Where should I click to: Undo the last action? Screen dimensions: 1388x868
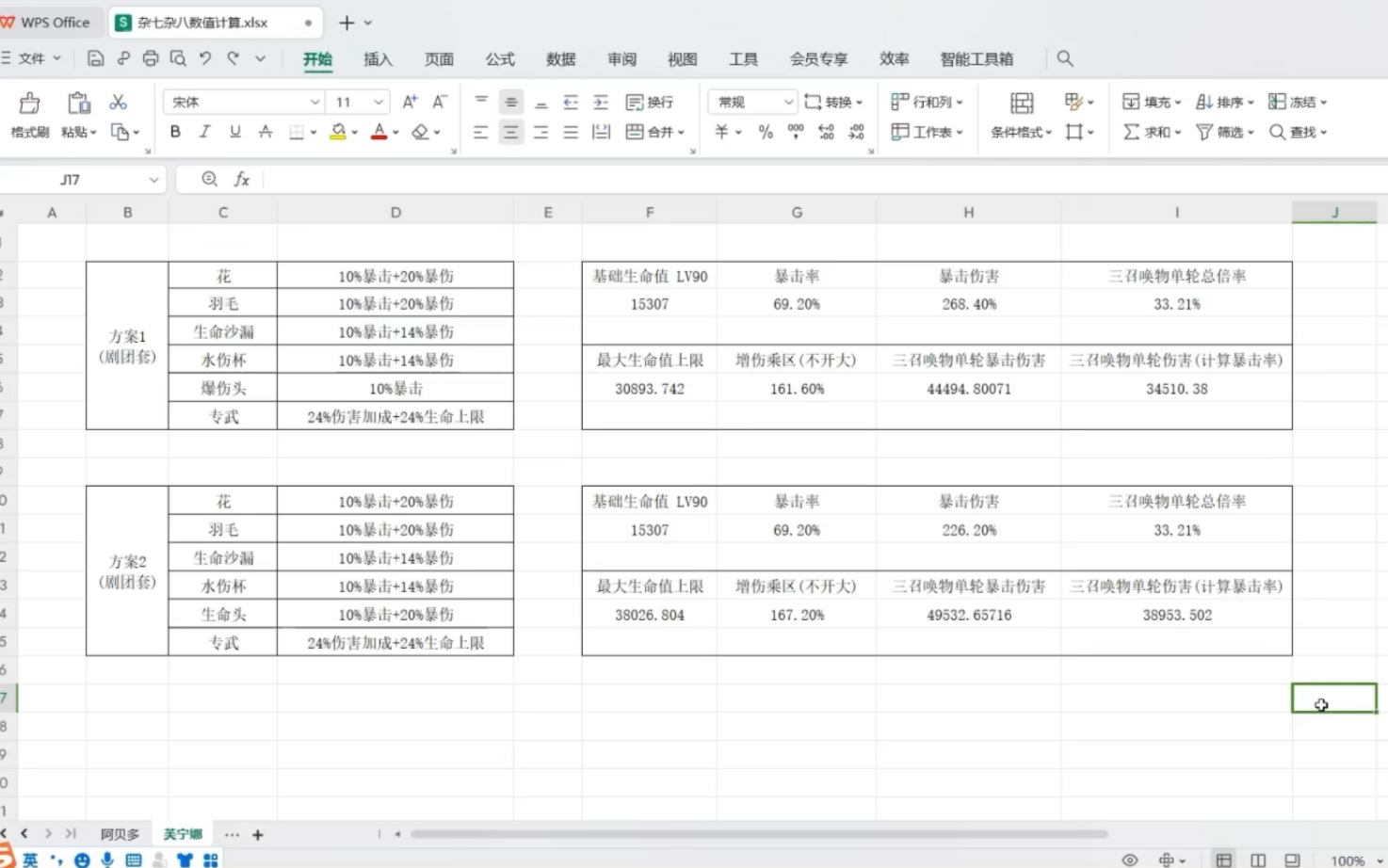click(x=205, y=58)
